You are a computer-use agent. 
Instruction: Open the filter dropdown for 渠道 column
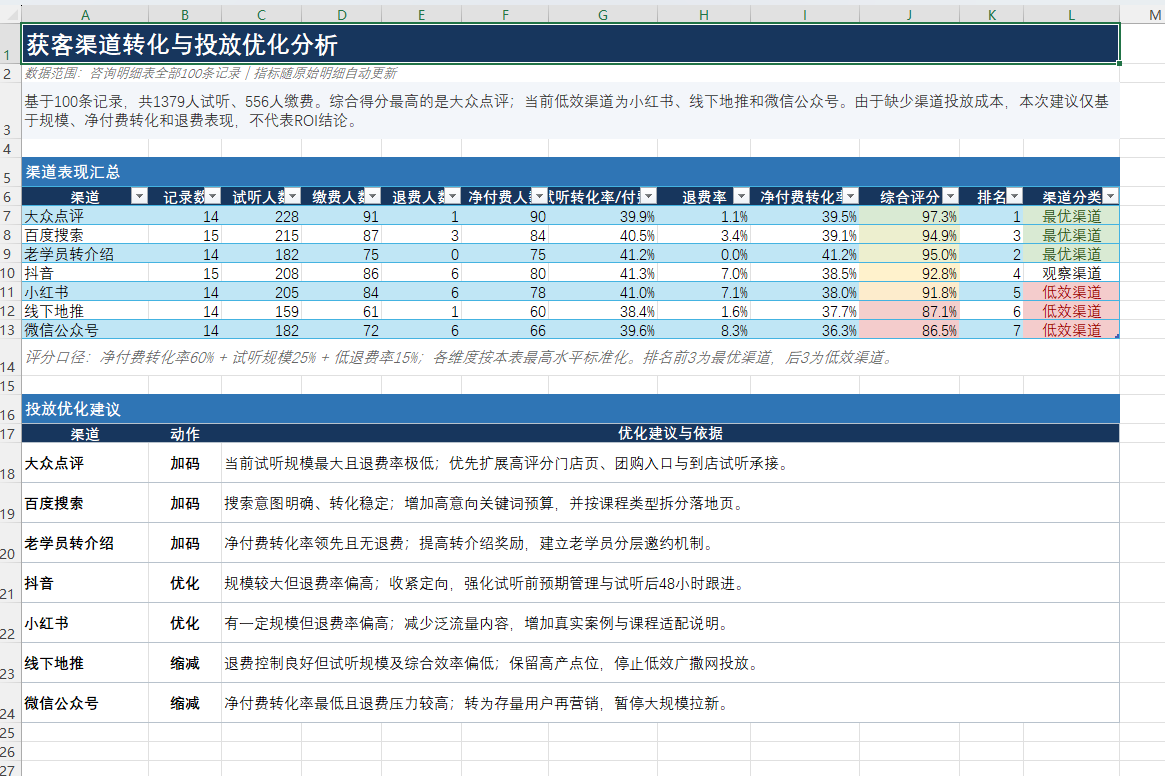tap(139, 196)
